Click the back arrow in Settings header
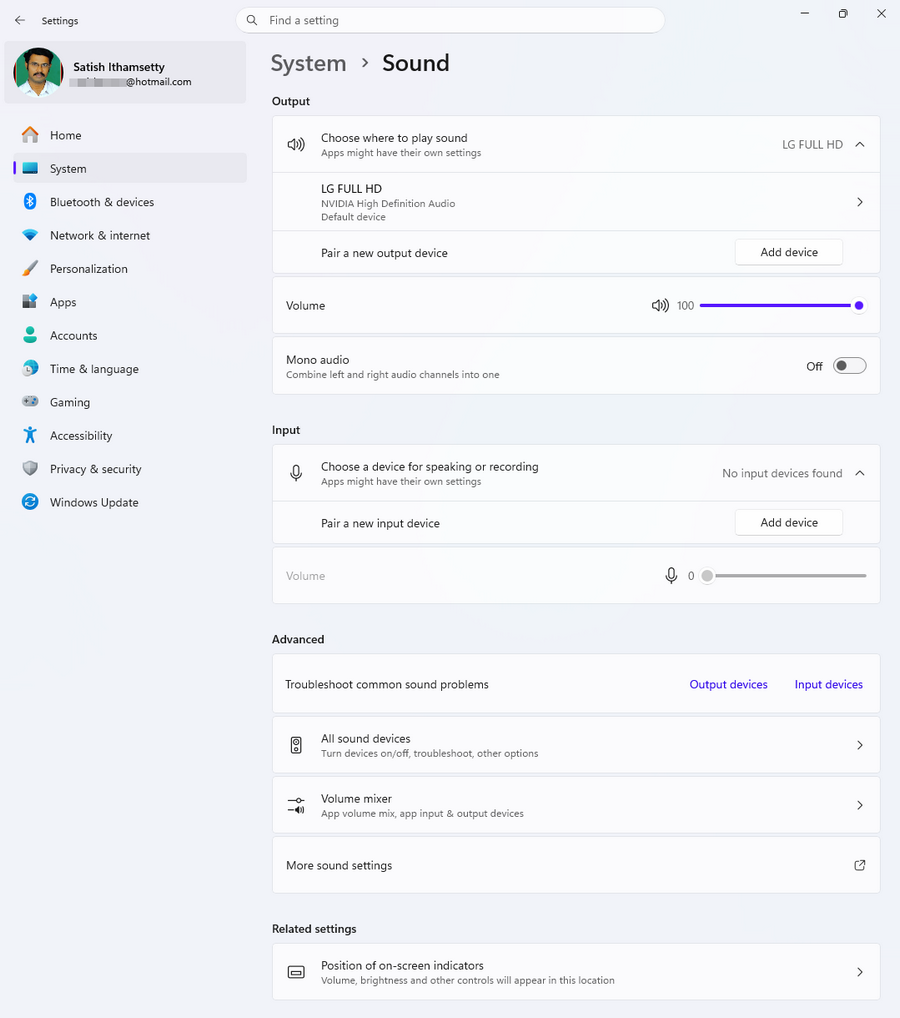Image resolution: width=900 pixels, height=1018 pixels. pyautogui.click(x=20, y=20)
